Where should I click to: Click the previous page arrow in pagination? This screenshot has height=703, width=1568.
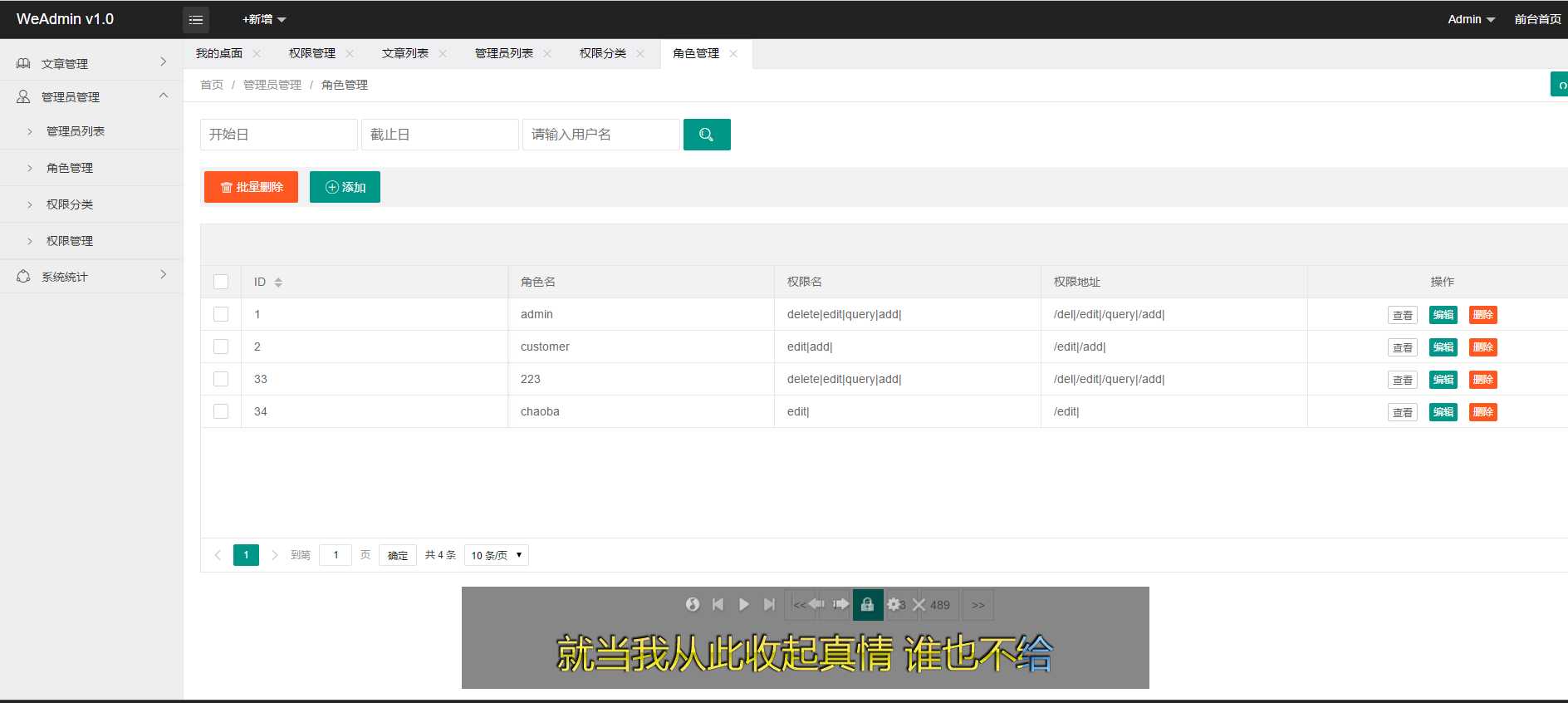pos(218,555)
